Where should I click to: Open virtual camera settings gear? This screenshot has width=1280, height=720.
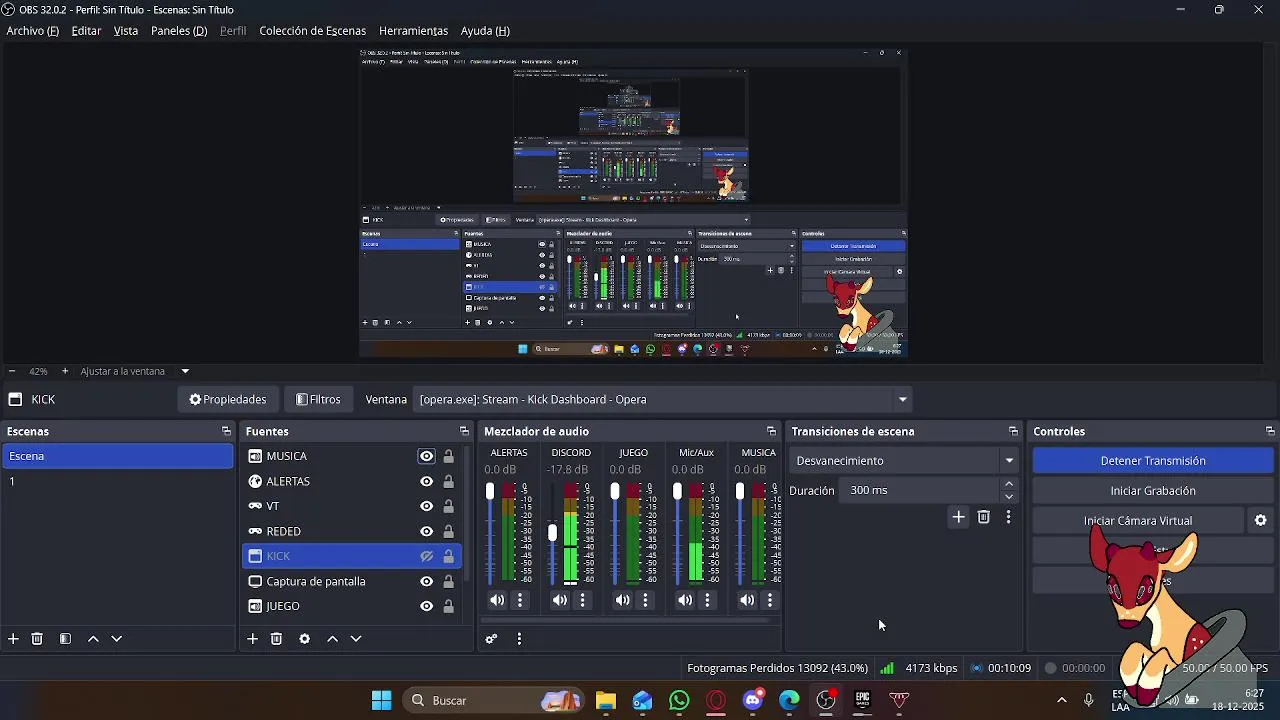1261,521
